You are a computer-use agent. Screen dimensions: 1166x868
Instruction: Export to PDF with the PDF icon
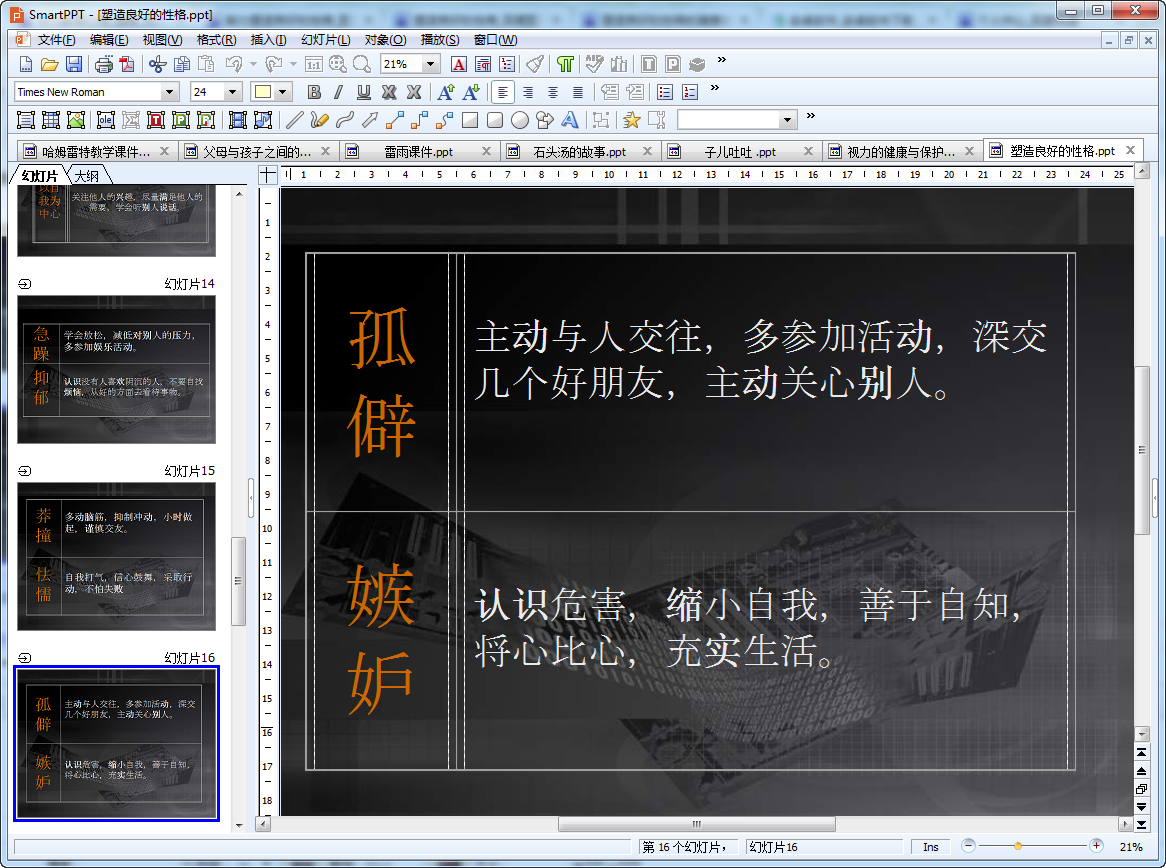coord(128,65)
